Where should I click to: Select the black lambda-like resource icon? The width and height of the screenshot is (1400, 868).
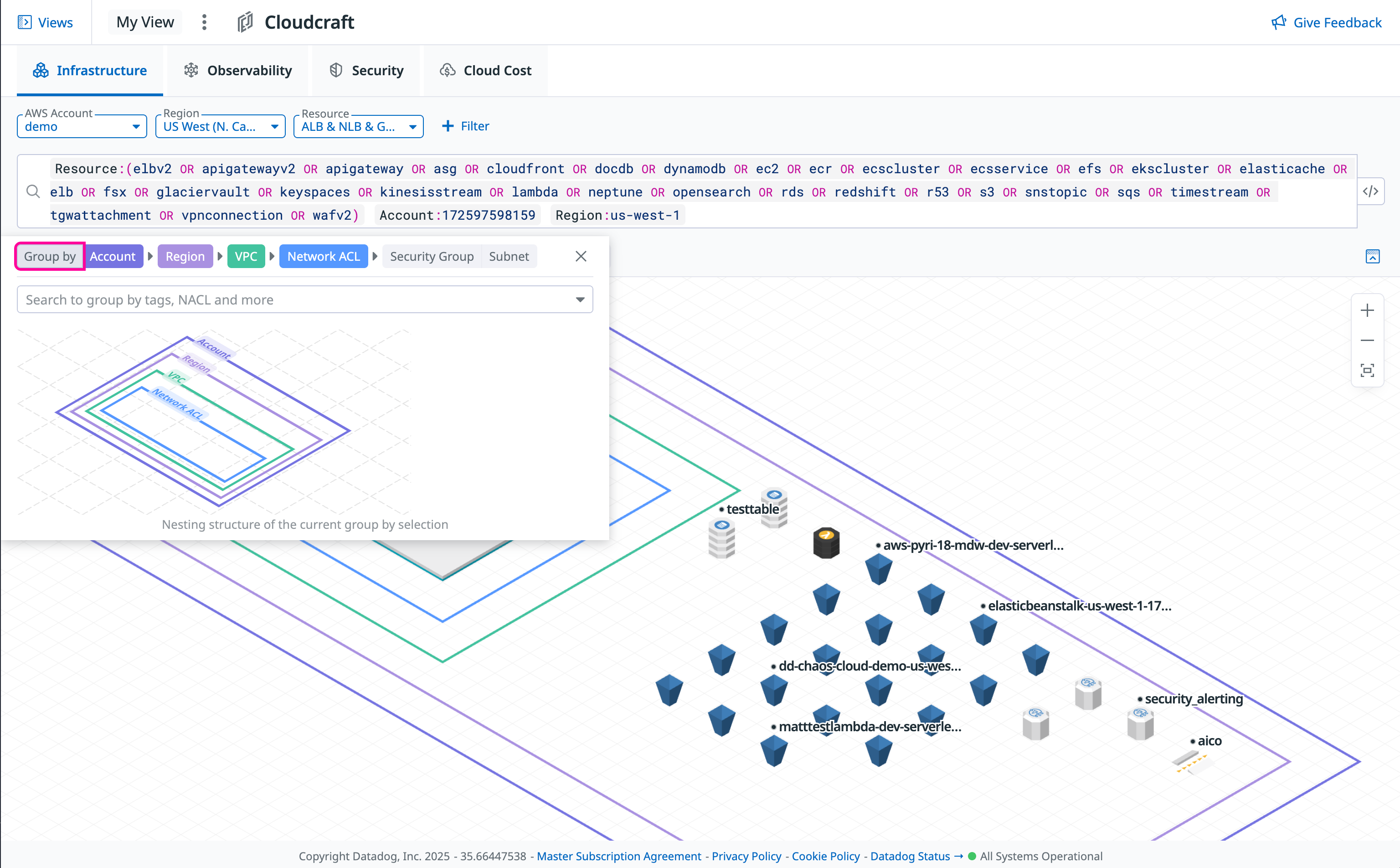[x=826, y=542]
